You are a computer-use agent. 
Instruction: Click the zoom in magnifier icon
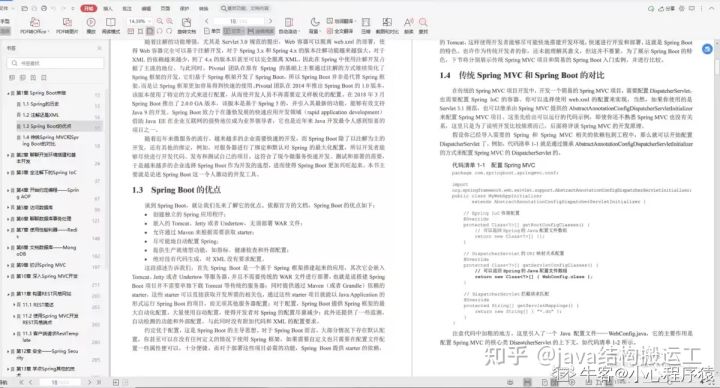[x=169, y=21]
